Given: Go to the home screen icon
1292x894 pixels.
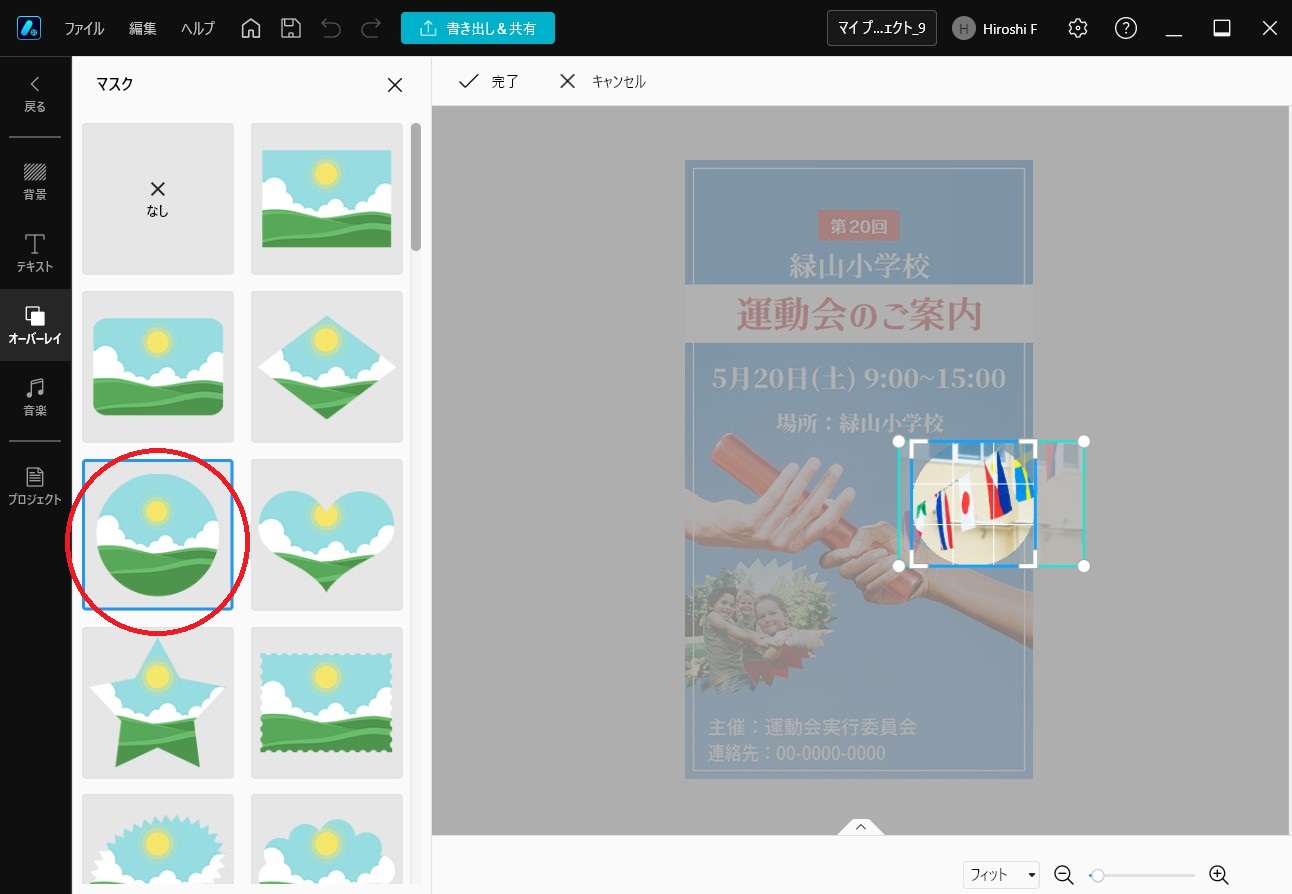Looking at the screenshot, I should [252, 28].
